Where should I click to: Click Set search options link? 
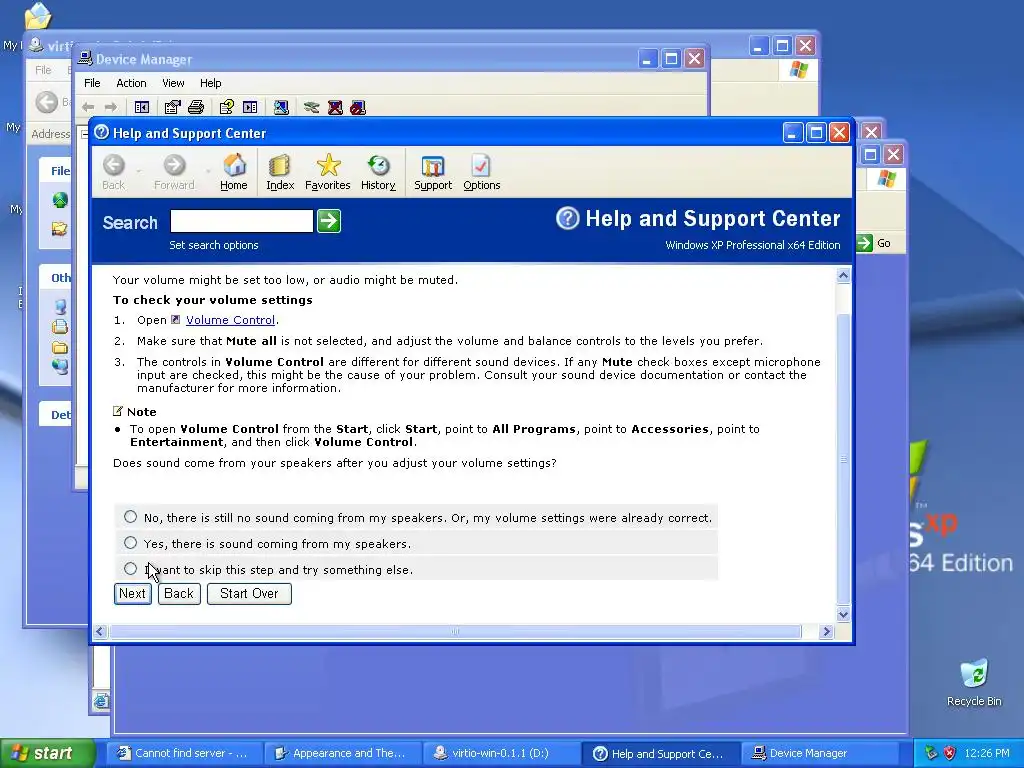[214, 245]
